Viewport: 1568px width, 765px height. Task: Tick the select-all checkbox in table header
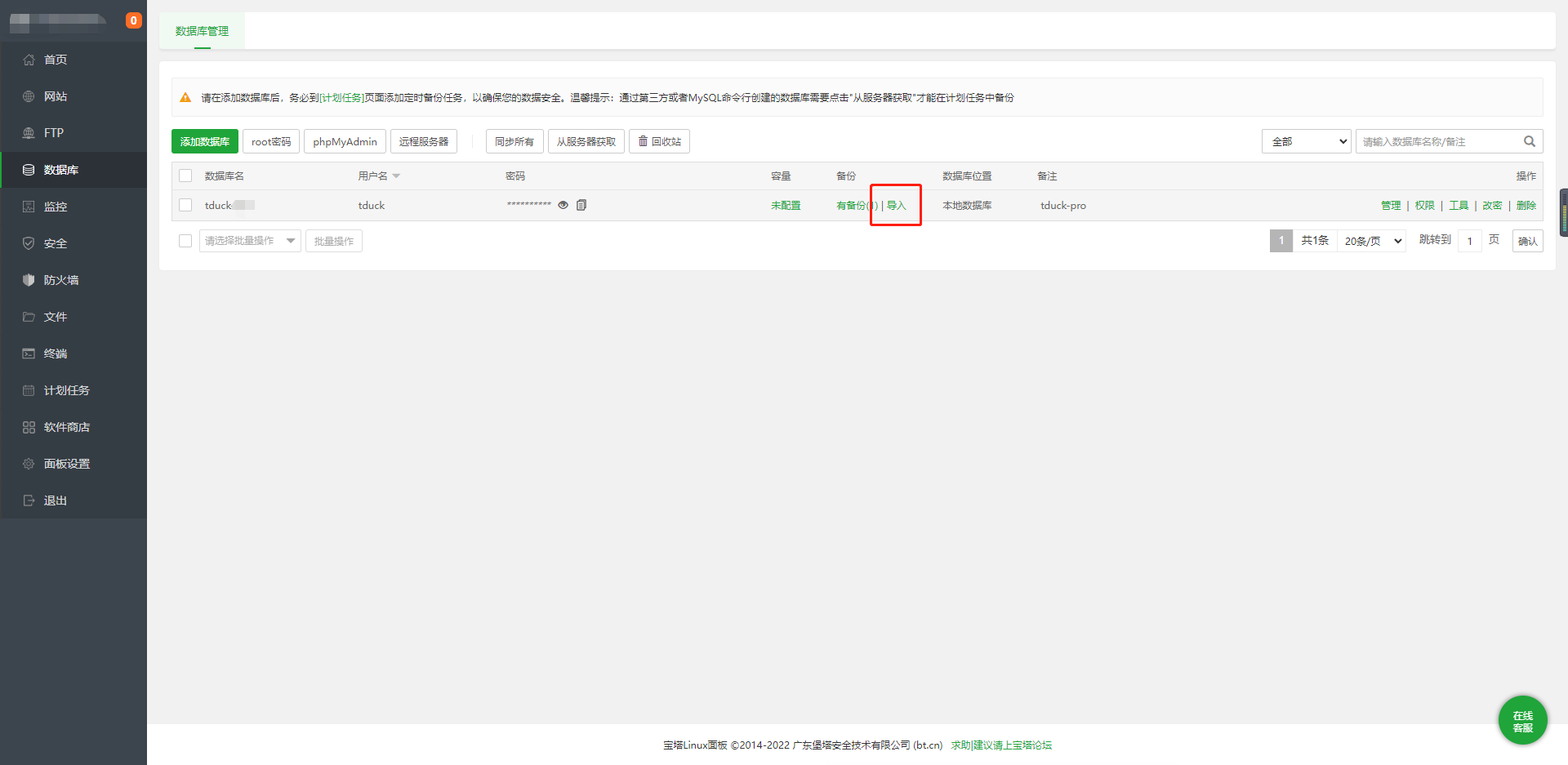185,176
